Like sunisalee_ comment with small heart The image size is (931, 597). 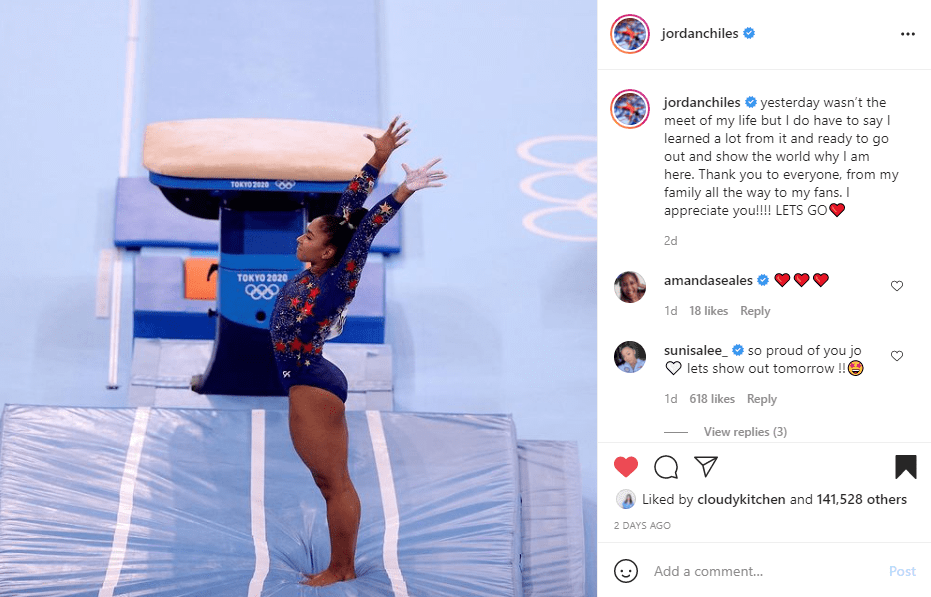click(897, 356)
